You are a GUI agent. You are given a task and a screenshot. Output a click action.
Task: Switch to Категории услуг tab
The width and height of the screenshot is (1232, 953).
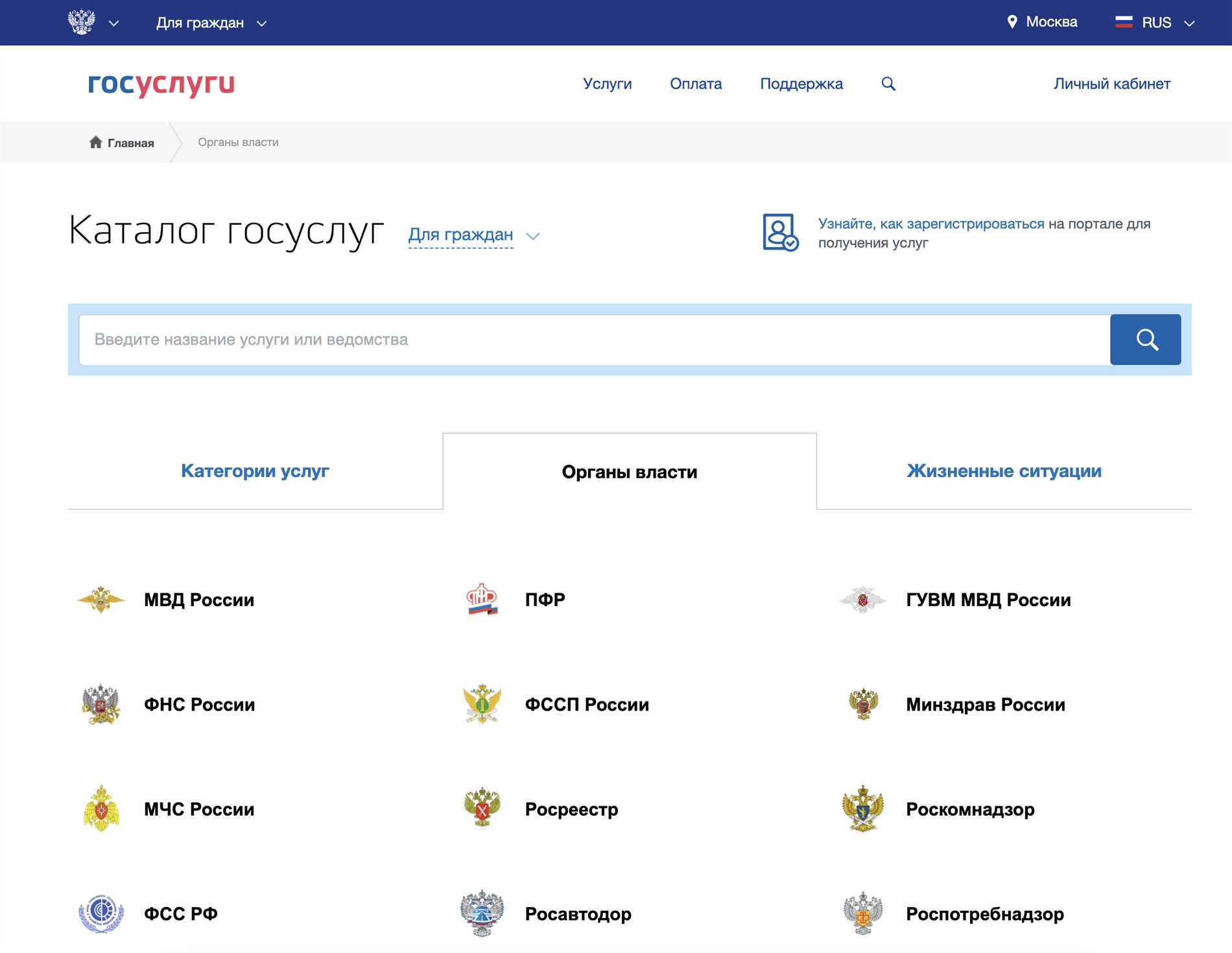(255, 471)
